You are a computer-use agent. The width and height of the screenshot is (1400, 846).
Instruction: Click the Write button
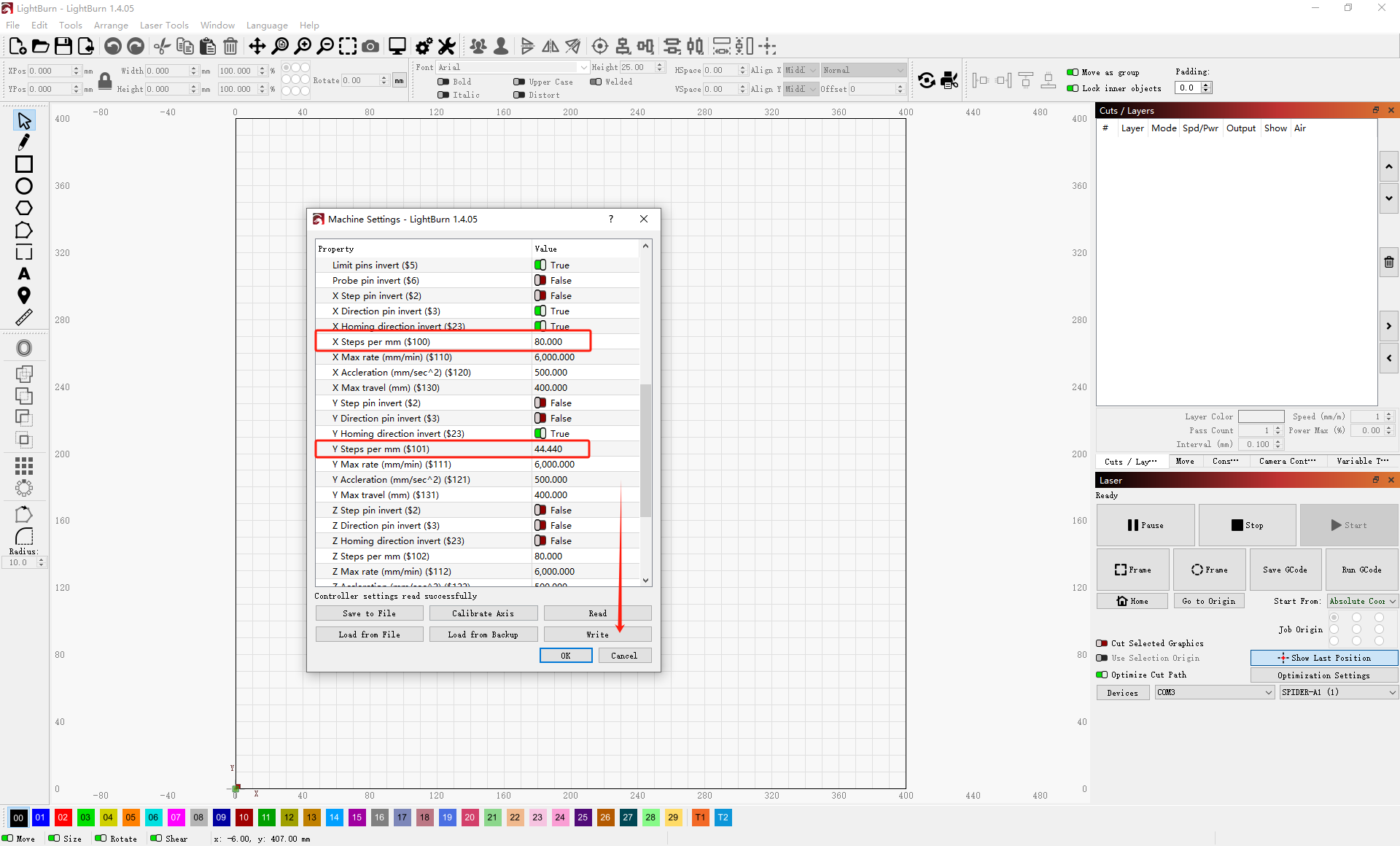597,634
